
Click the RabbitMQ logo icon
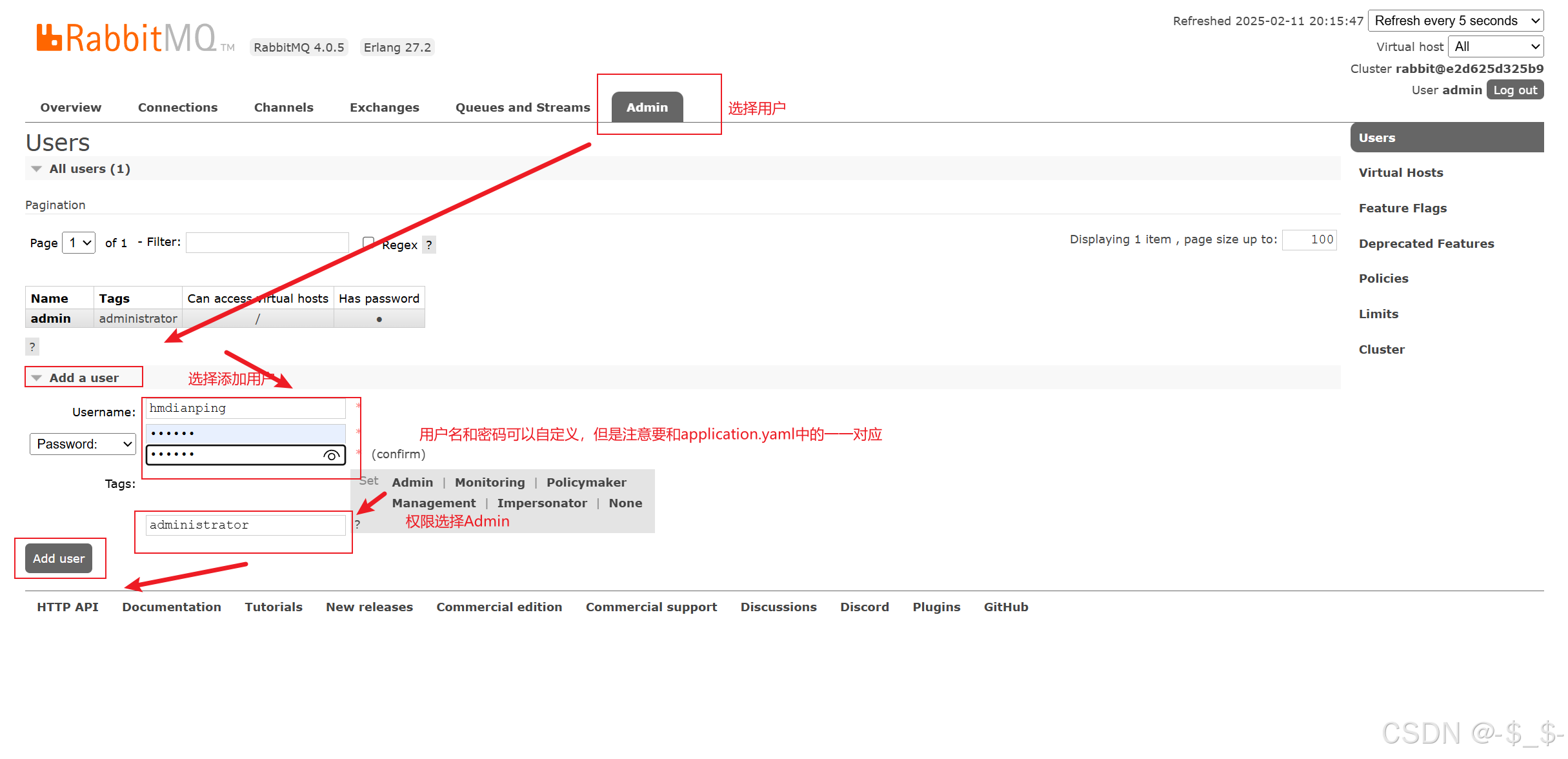pyautogui.click(x=49, y=37)
